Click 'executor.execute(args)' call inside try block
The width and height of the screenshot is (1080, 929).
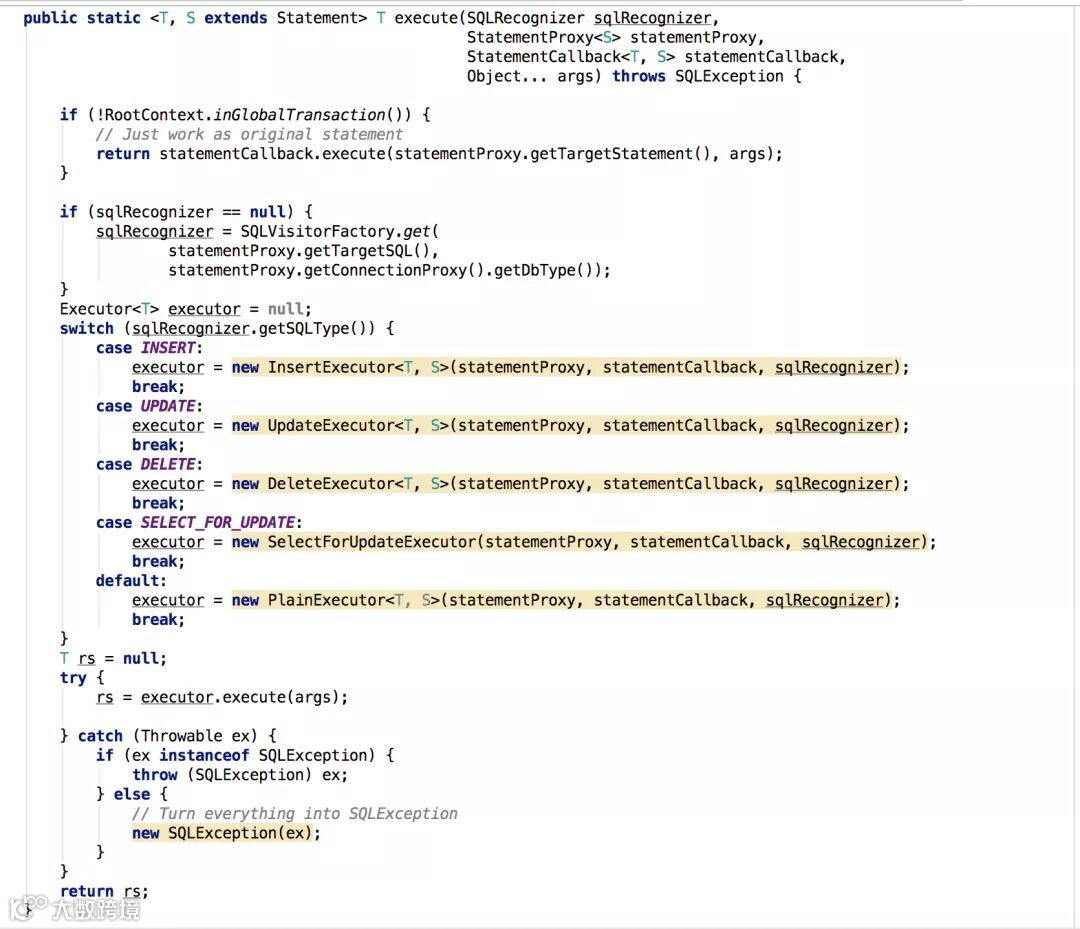(x=240, y=697)
